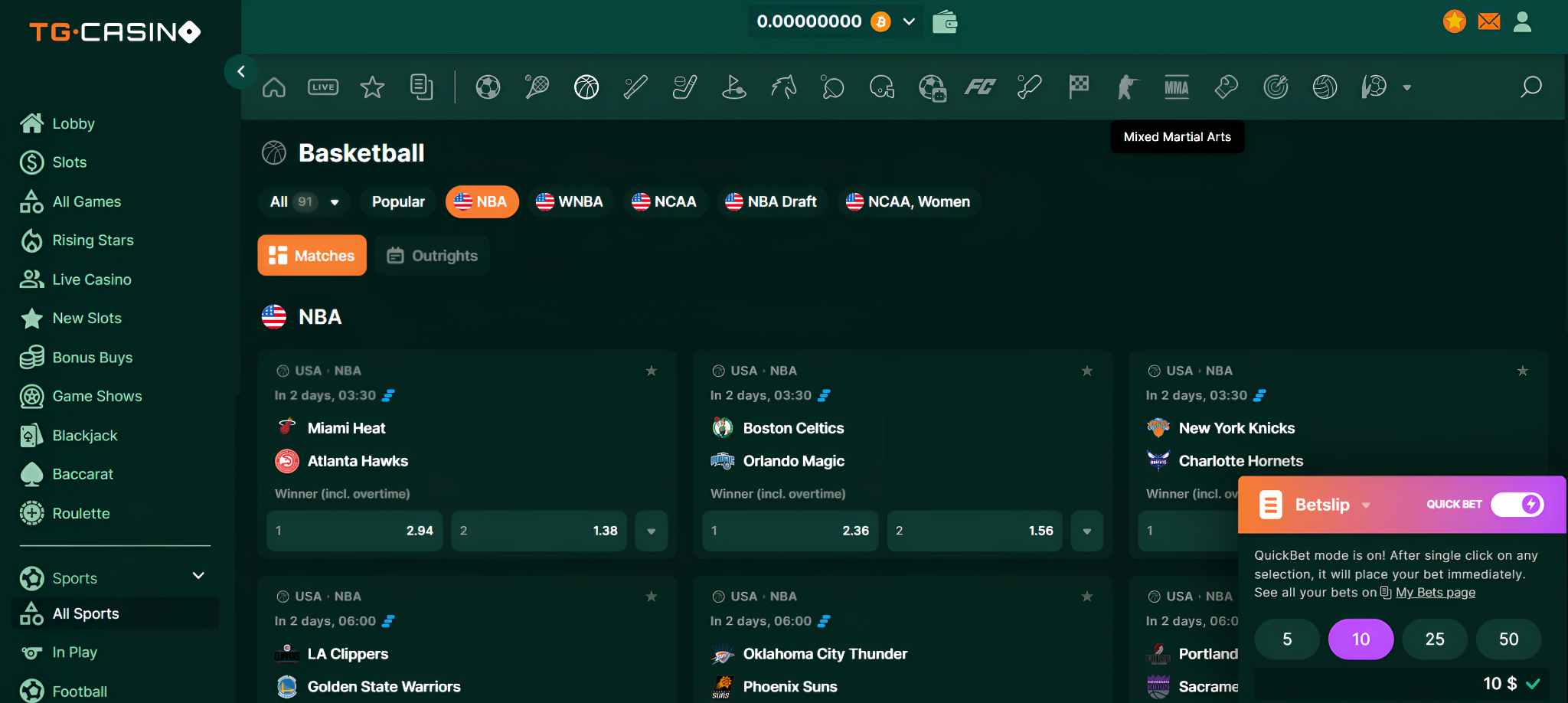The width and height of the screenshot is (1568, 703).
Task: Click the Boxing glove icon
Action: [1225, 87]
